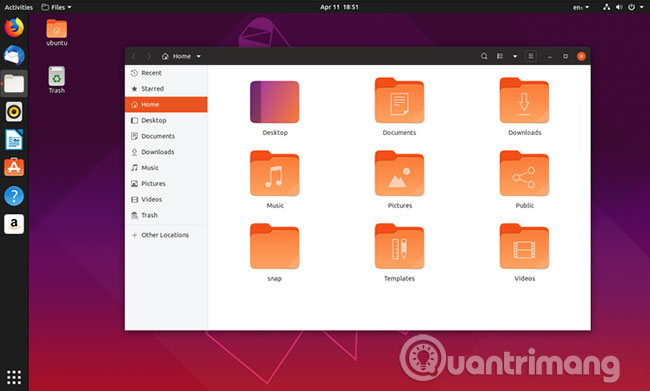
Task: Open the power system menu icon
Action: click(x=631, y=7)
